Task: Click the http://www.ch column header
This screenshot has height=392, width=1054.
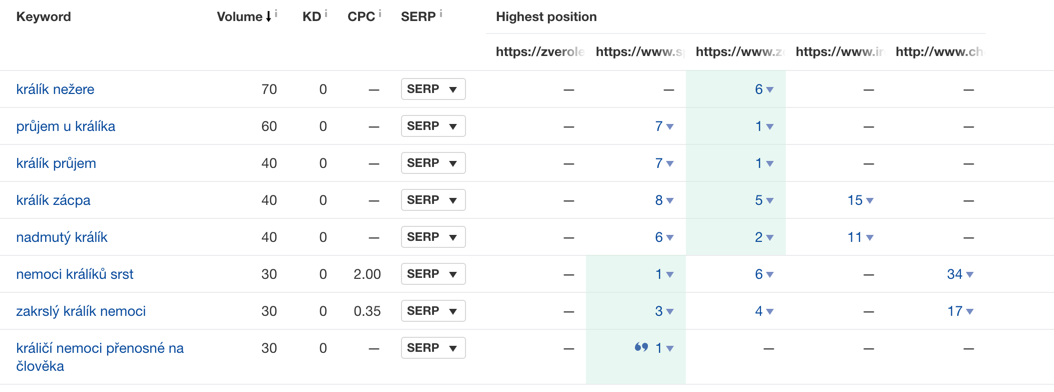Action: click(x=940, y=51)
